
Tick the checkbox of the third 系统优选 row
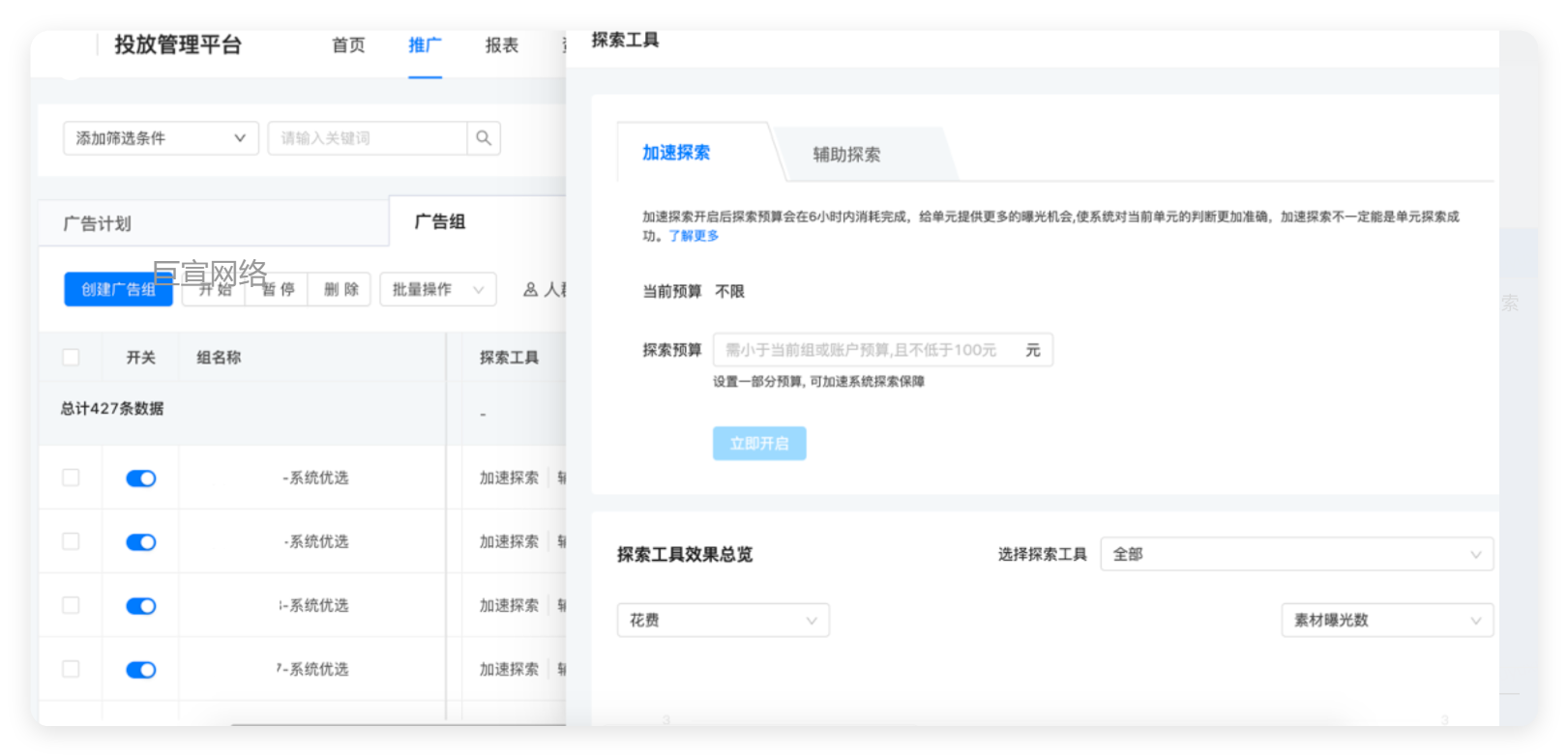(71, 605)
